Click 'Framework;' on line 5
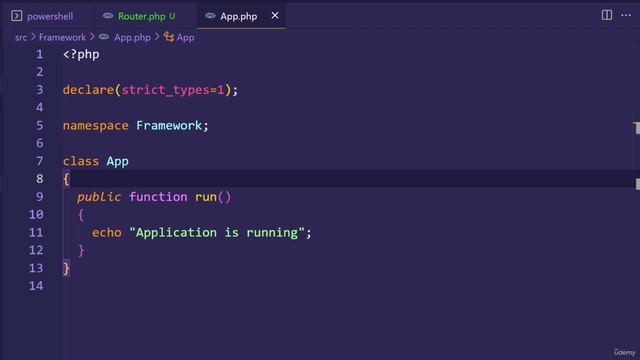Screen dimensions: 640x360 172,125
